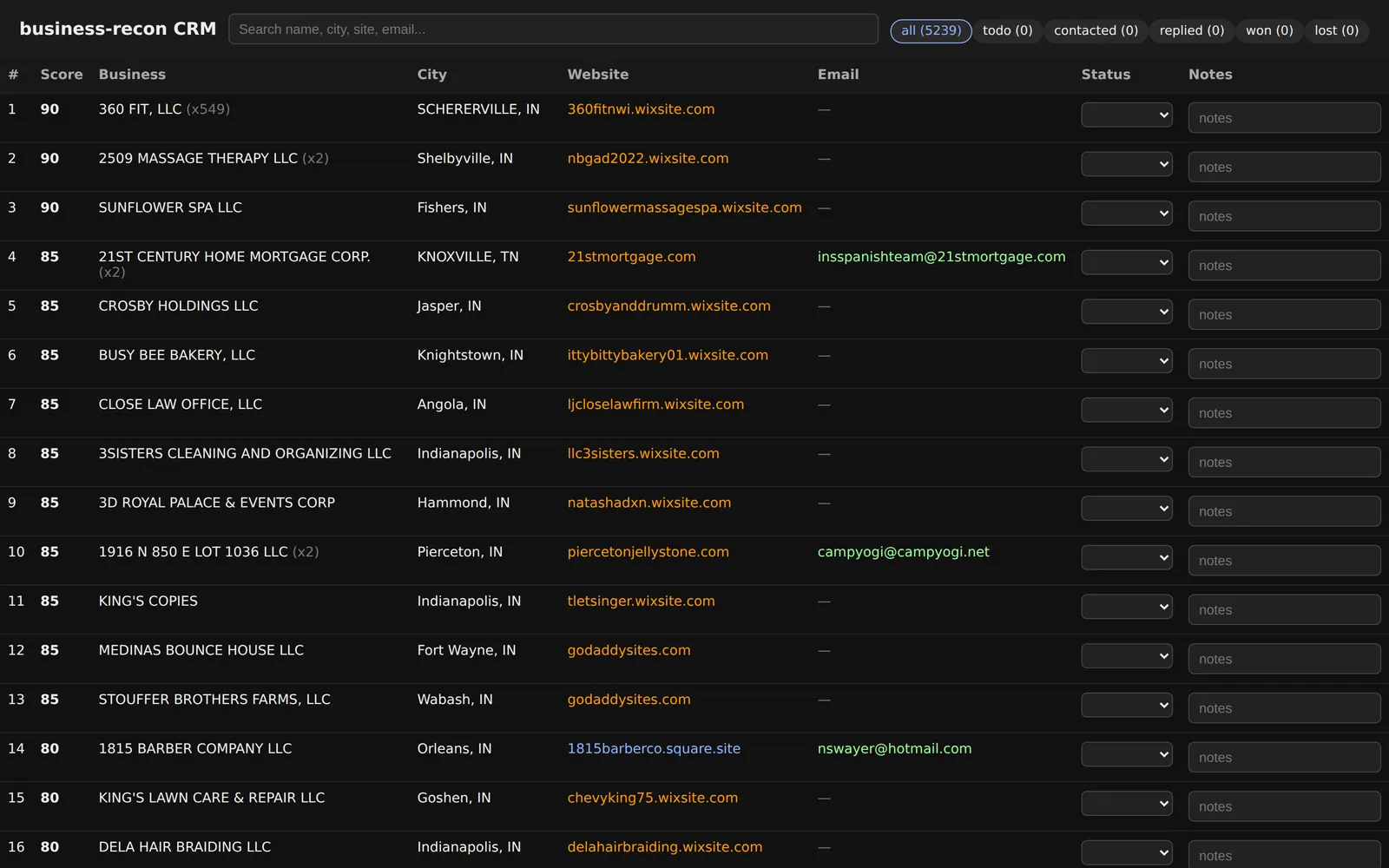Click the business-recon CRM title
Screen dimensions: 1389x868
coord(118,29)
